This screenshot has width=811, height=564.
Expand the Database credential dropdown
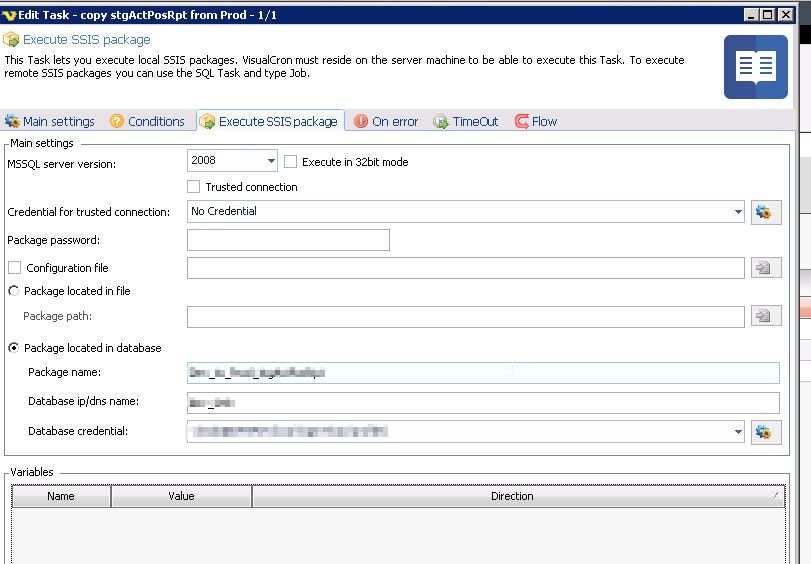click(x=738, y=432)
